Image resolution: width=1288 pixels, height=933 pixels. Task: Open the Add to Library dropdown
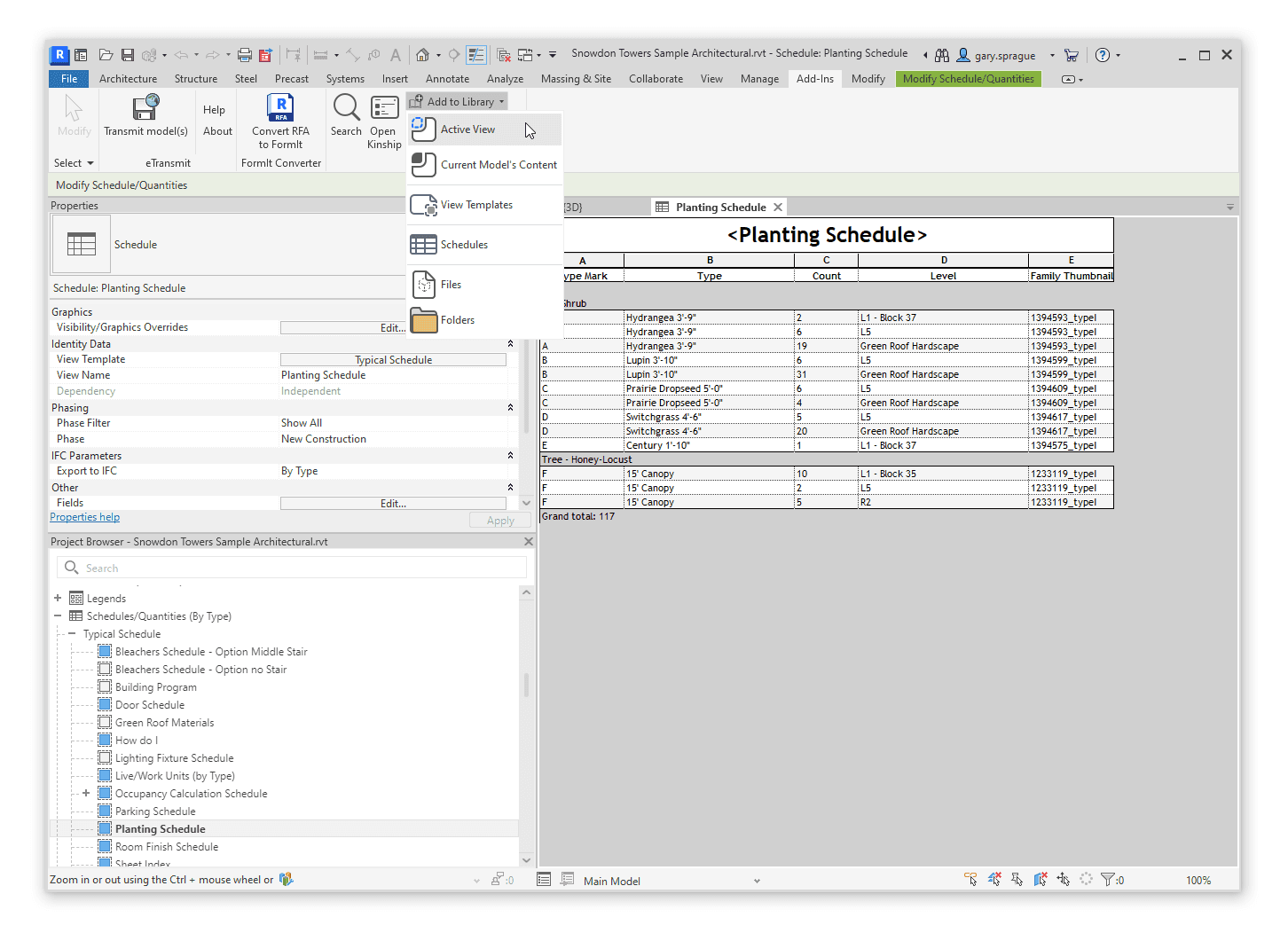click(x=457, y=101)
